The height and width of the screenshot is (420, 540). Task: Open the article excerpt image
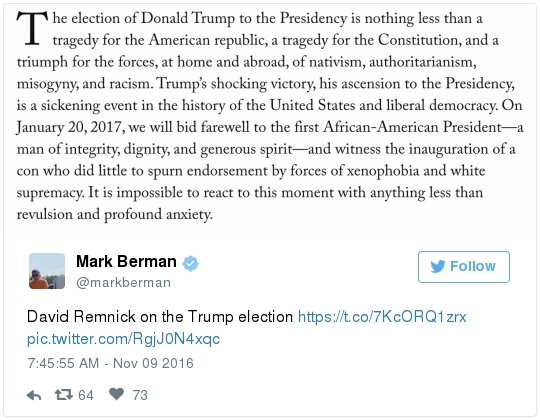270,116
